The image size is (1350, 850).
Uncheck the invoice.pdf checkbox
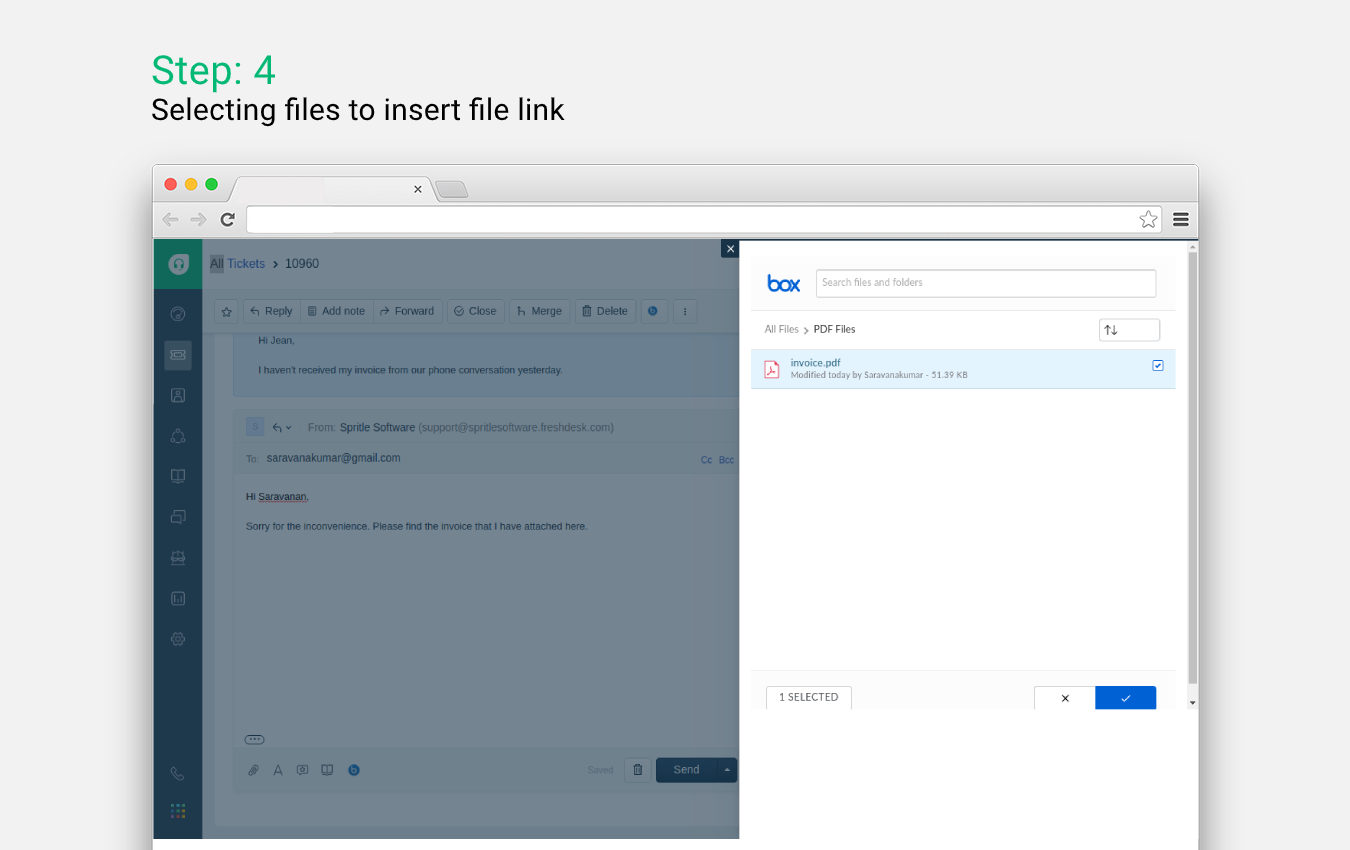coord(1158,366)
